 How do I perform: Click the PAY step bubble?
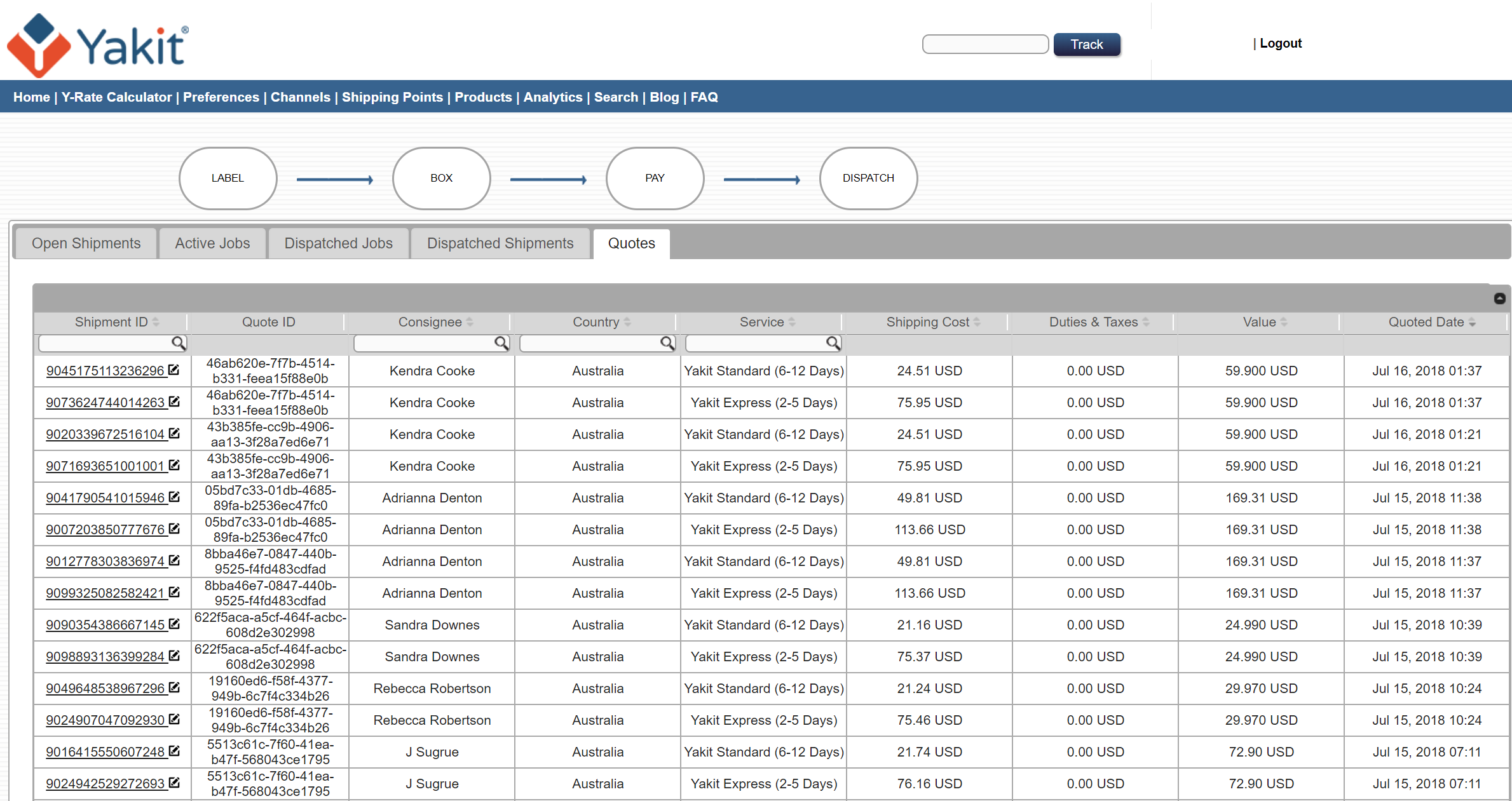tap(655, 178)
